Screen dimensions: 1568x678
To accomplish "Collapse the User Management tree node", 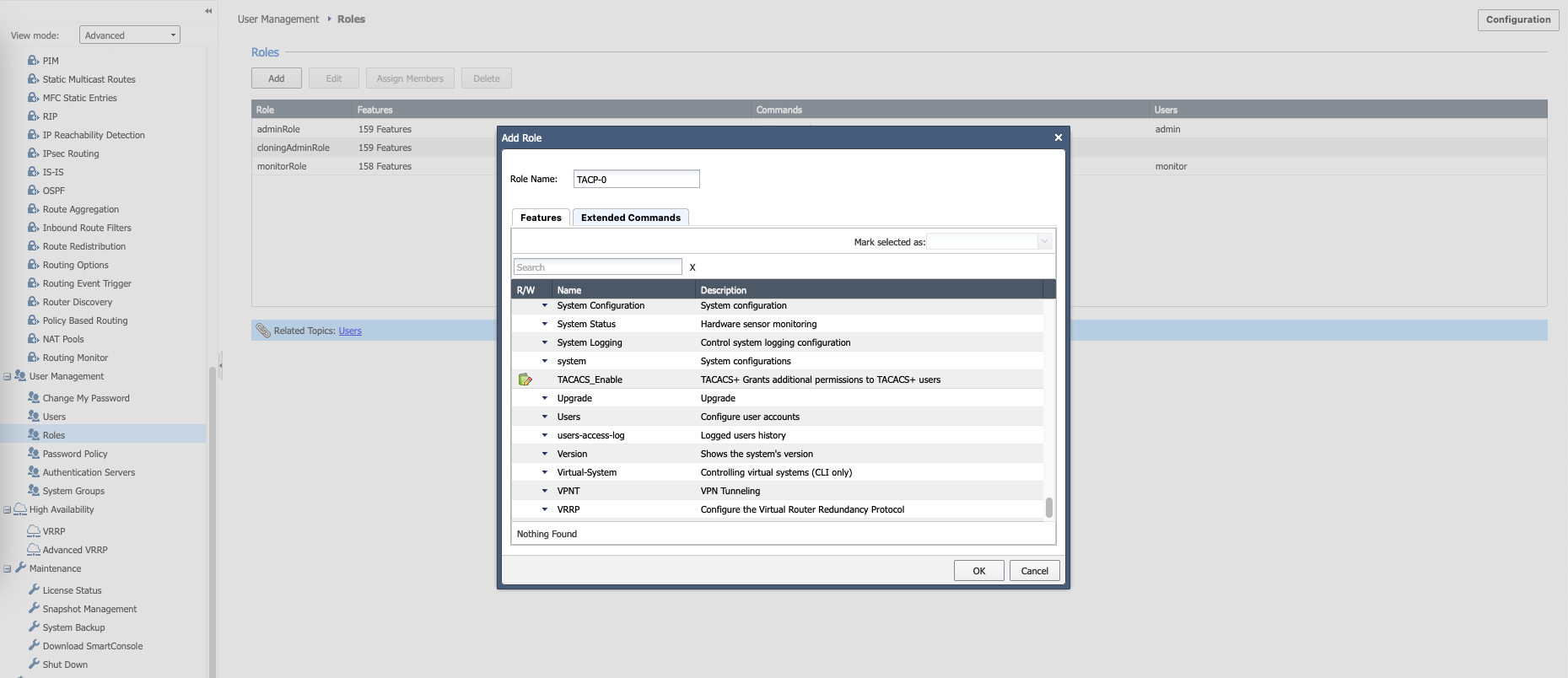I will [8, 376].
